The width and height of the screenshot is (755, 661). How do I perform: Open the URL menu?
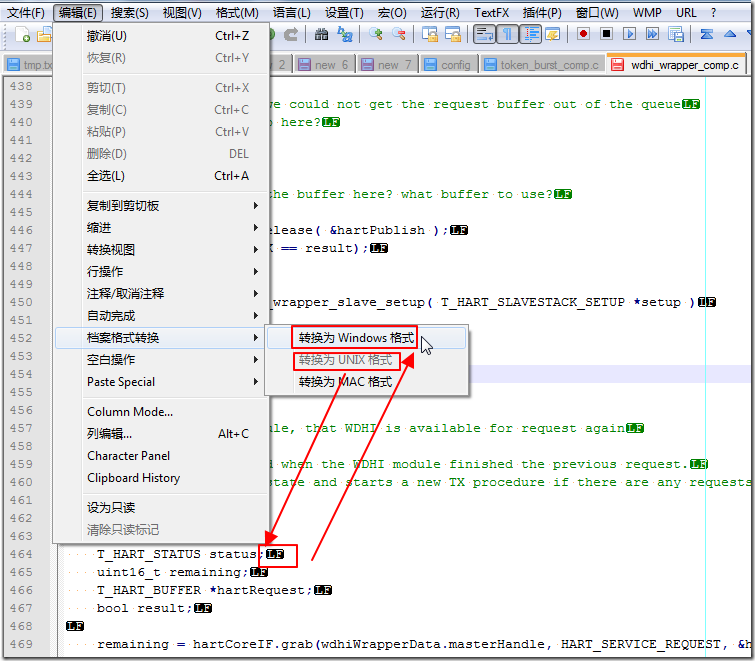686,13
